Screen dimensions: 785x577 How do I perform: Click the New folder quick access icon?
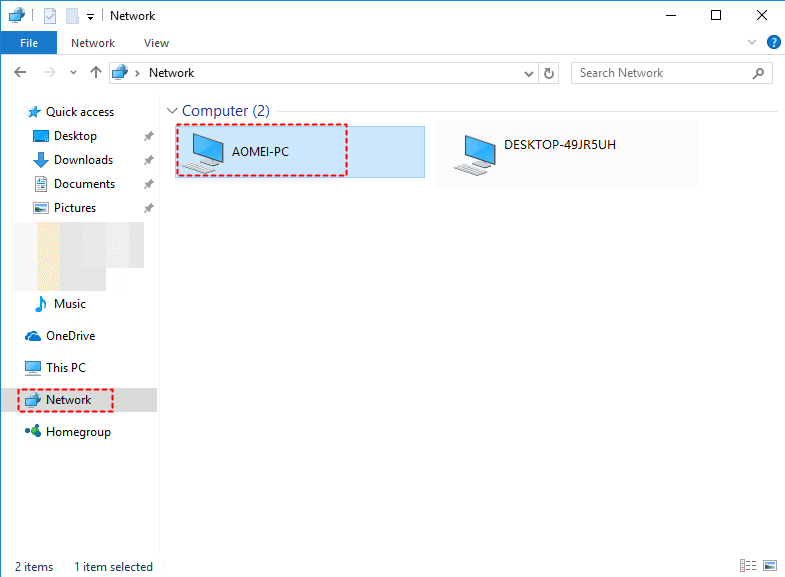72,16
